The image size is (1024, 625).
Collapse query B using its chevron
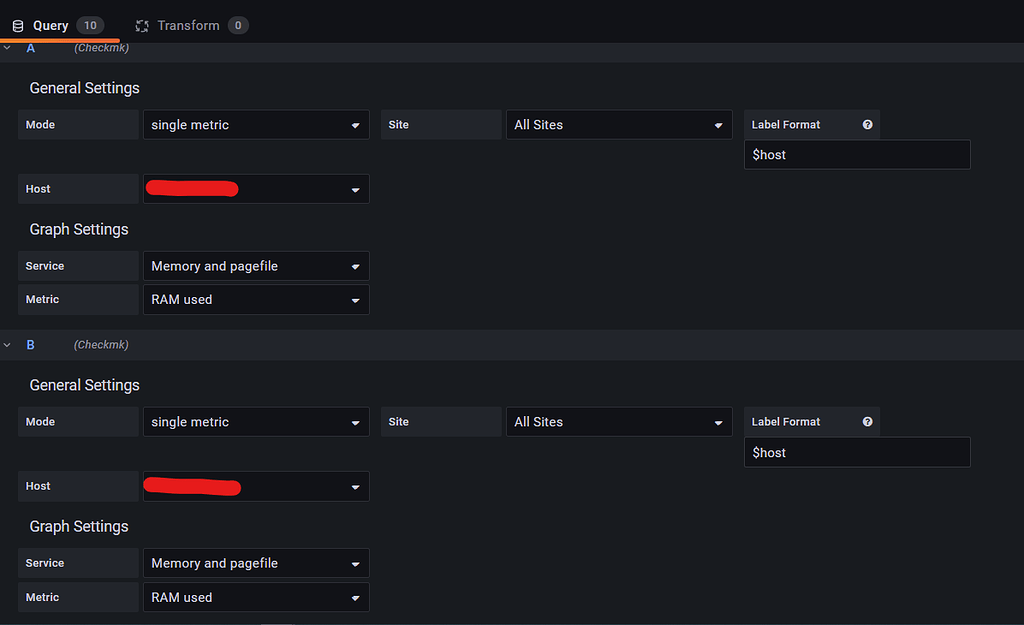[8, 344]
